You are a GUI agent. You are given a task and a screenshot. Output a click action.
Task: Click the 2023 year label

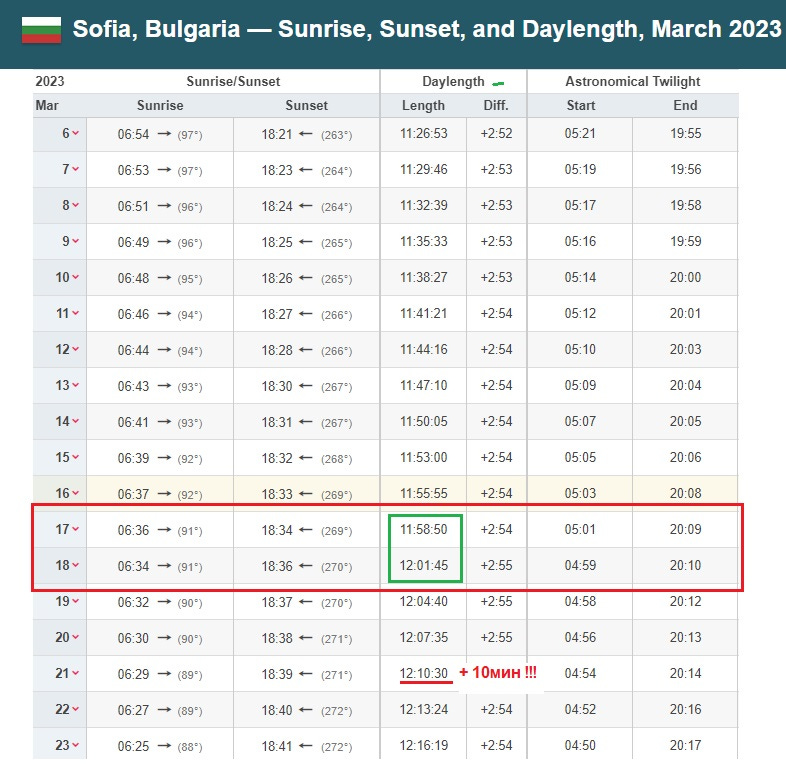50,81
